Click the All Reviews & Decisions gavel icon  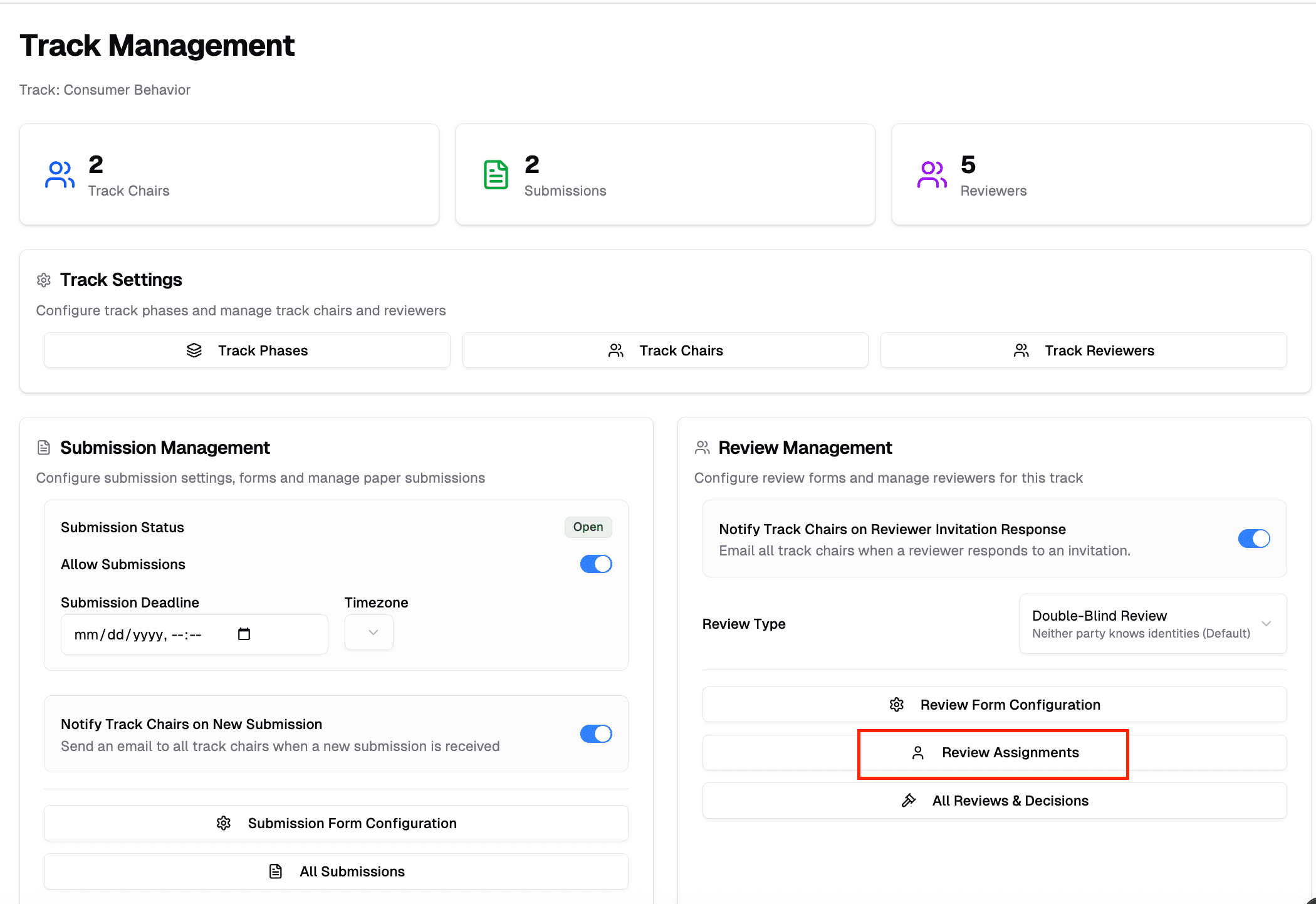click(x=908, y=800)
